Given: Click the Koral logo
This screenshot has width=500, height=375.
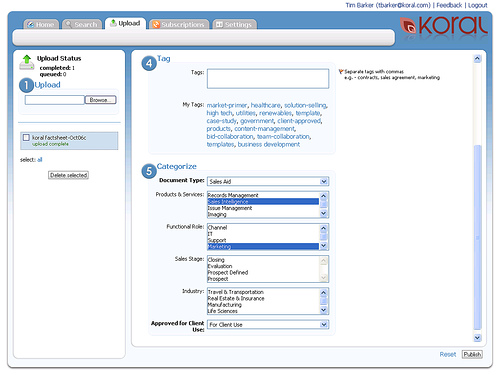Looking at the screenshot, I should coord(444,26).
